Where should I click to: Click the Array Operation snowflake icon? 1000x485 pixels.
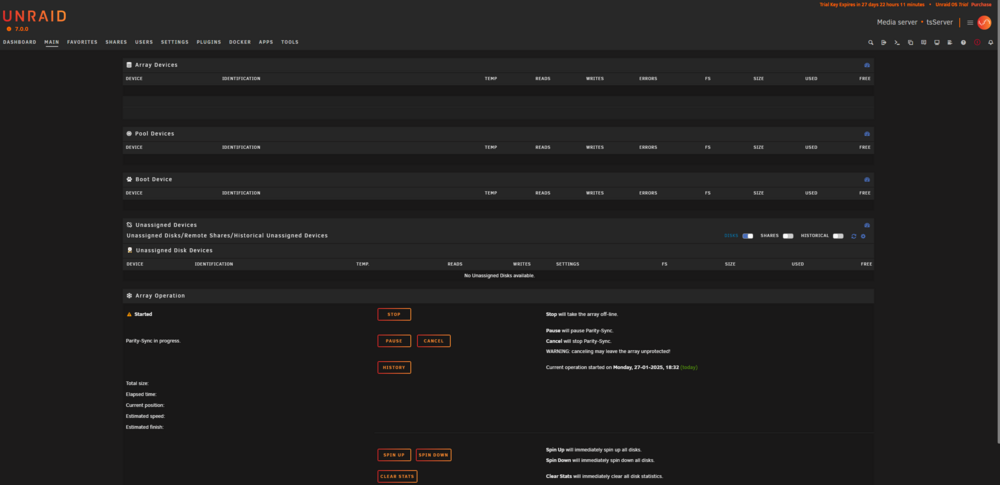(x=129, y=295)
